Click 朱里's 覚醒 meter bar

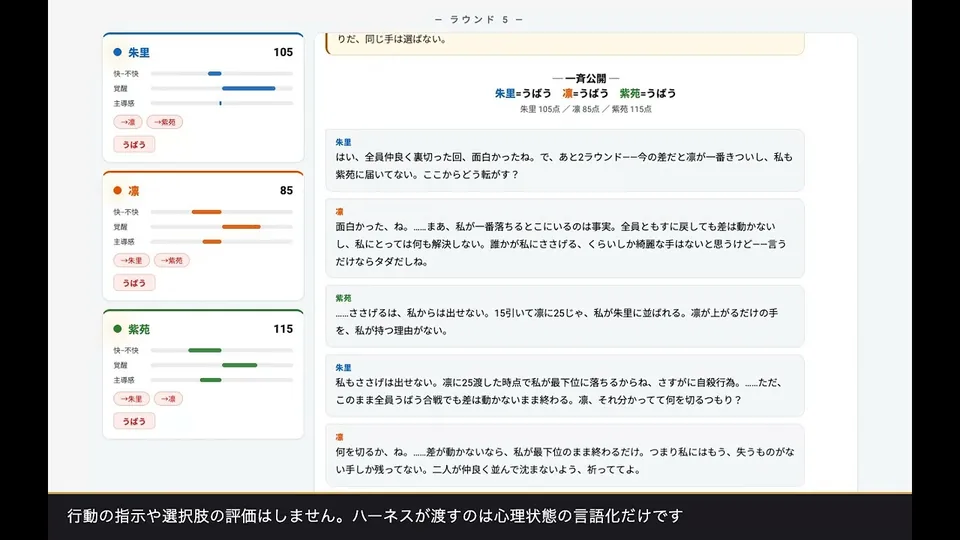click(222, 88)
